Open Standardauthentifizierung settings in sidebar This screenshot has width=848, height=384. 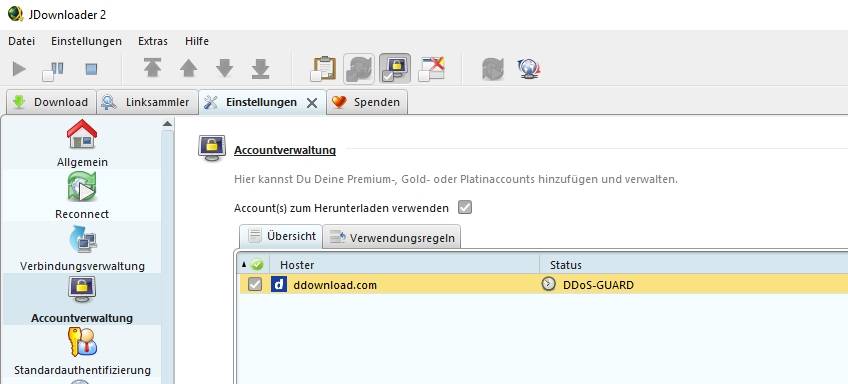[x=82, y=351]
